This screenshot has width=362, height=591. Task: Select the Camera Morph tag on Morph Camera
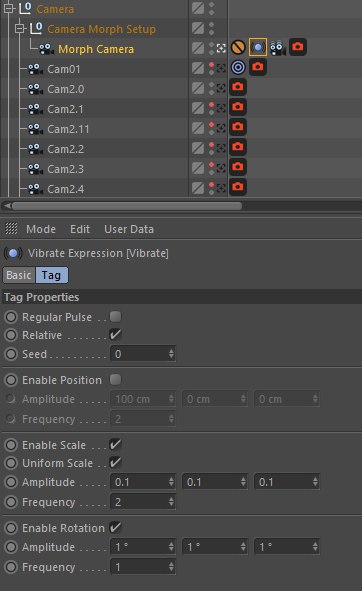tap(278, 48)
